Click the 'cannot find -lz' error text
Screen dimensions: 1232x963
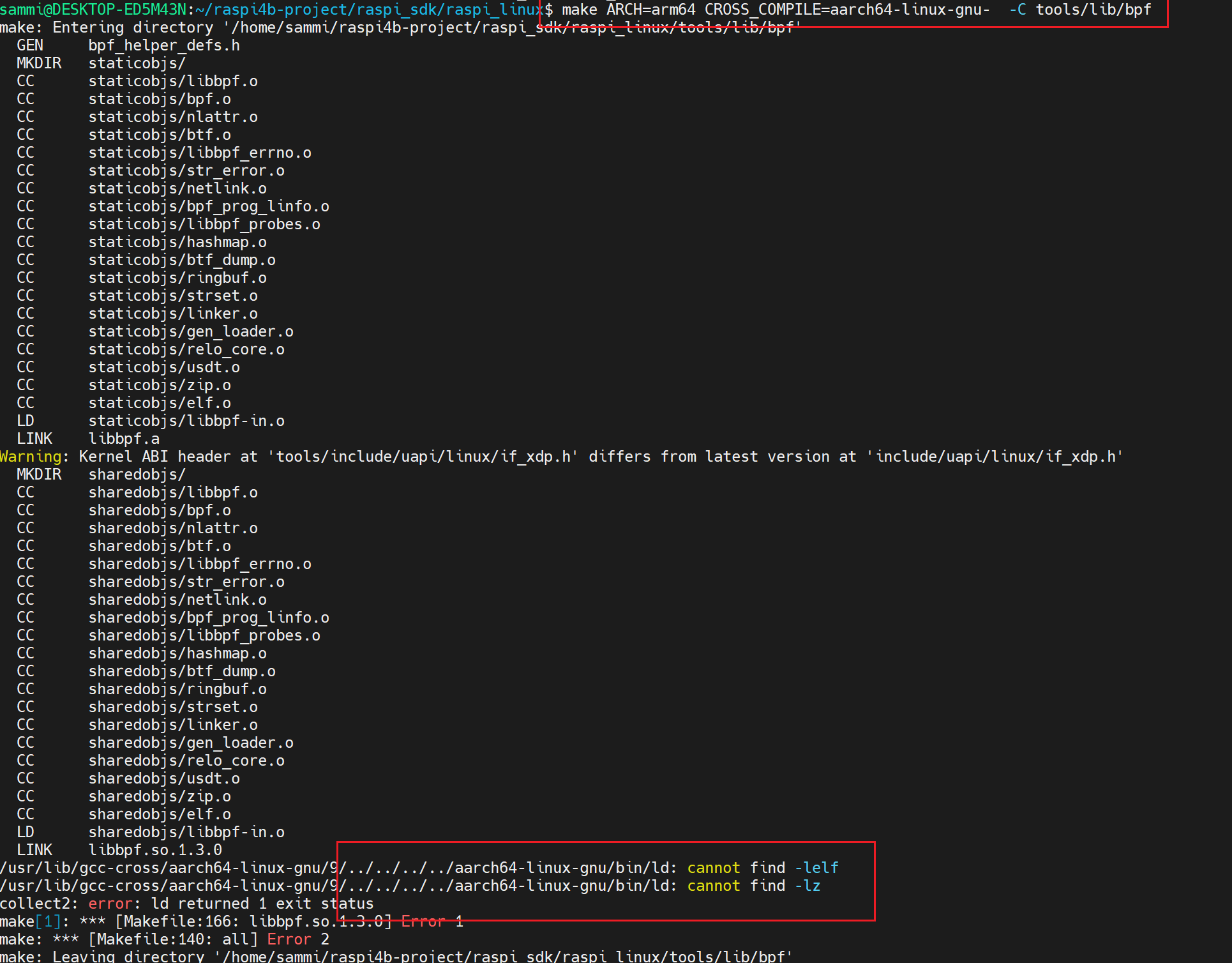pyautogui.click(x=753, y=886)
